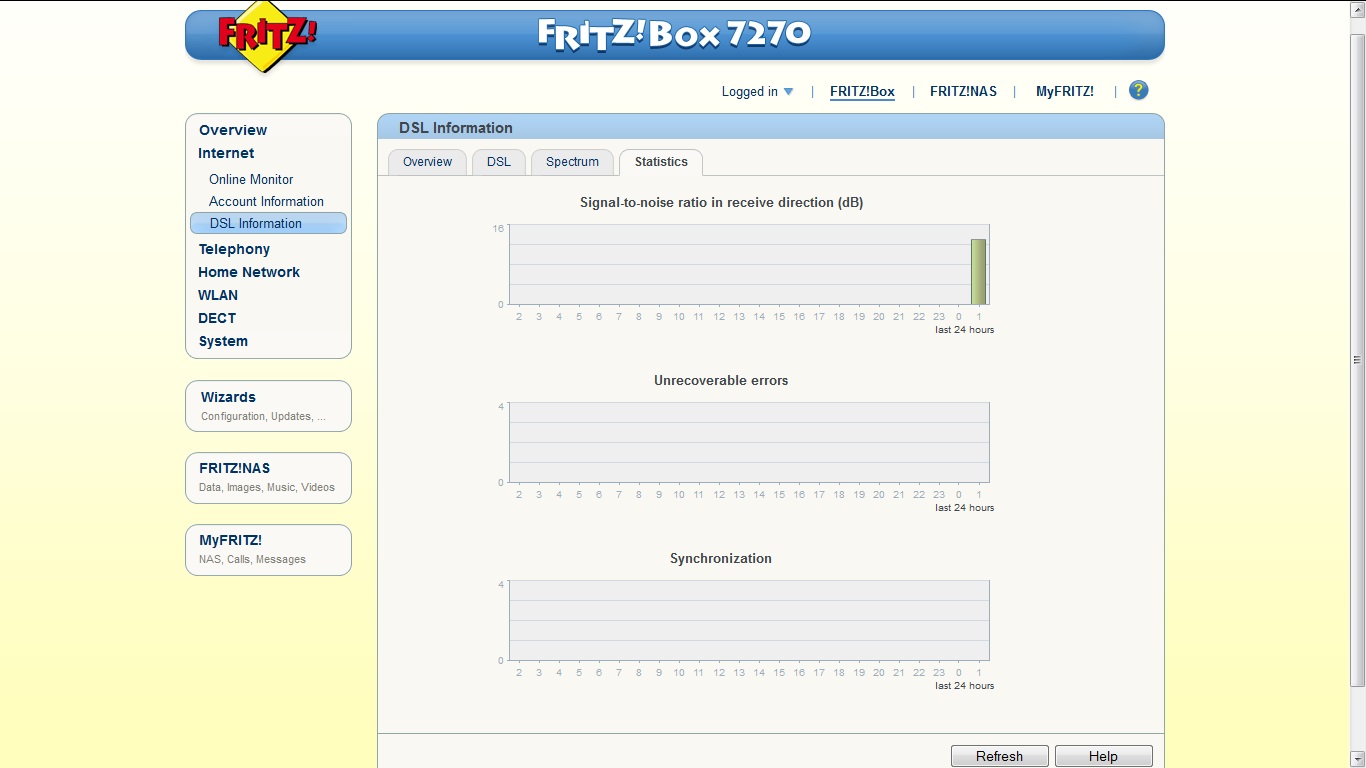Open the System menu section
The image size is (1366, 768).
(x=223, y=341)
